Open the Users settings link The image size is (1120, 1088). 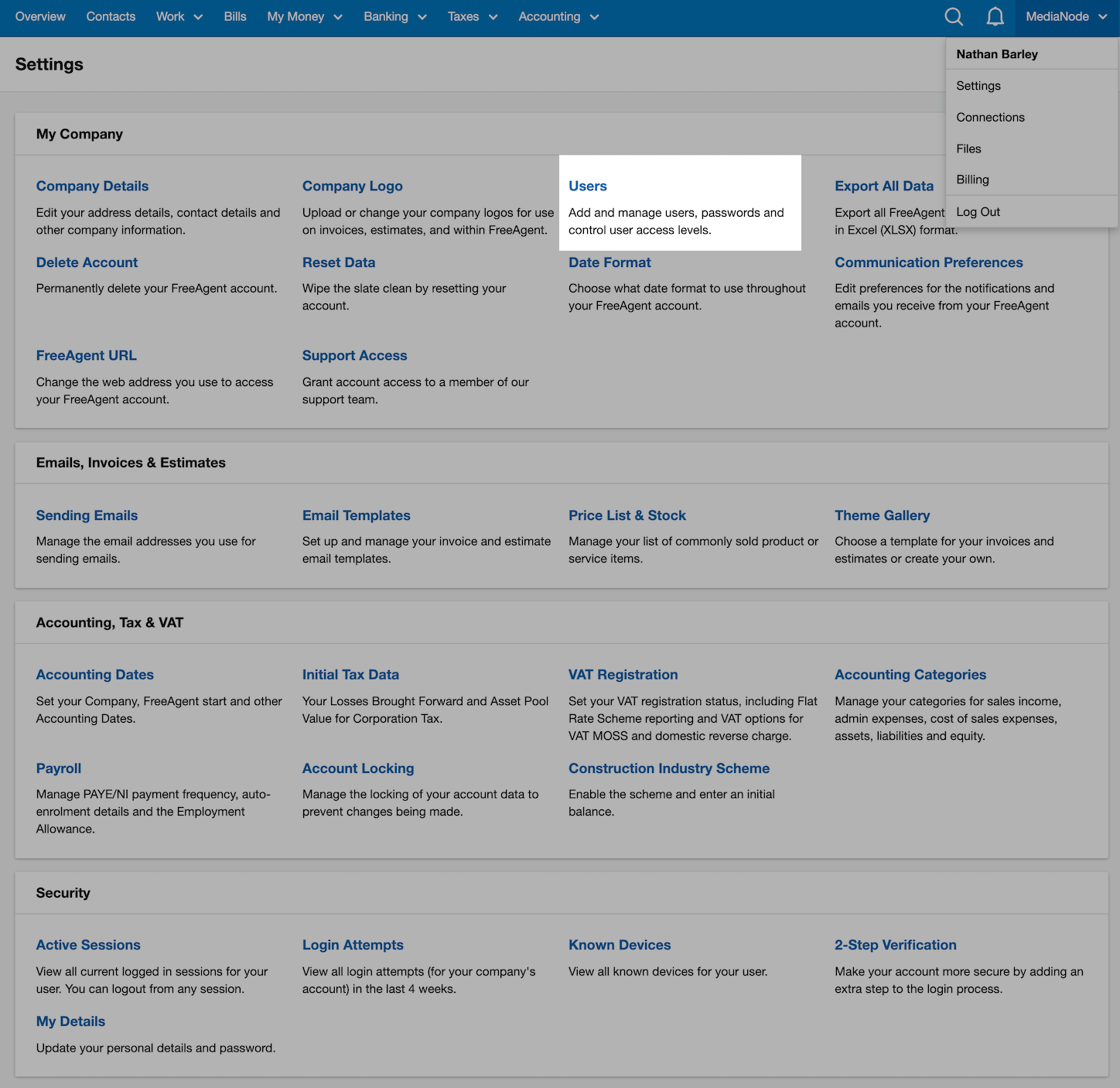click(x=587, y=186)
